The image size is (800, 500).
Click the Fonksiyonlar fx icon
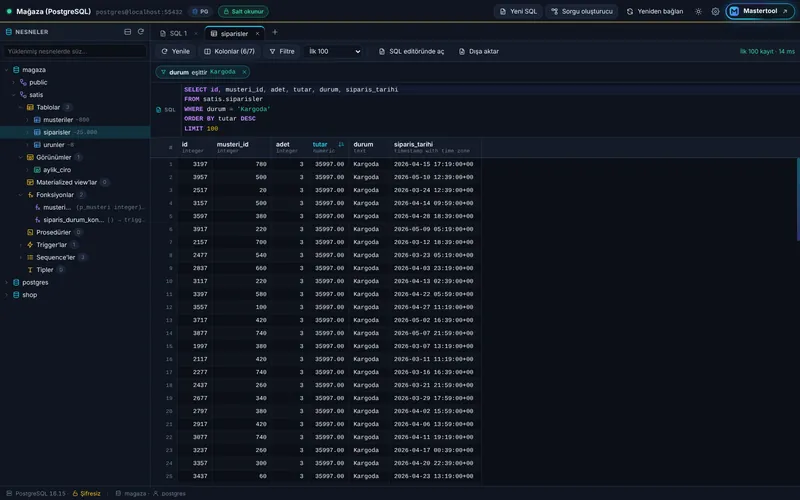click(x=30, y=195)
